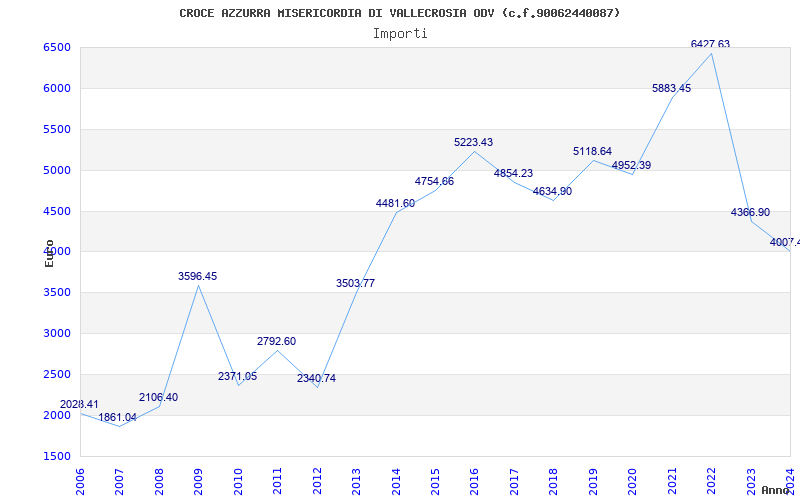
Task: Click the 2014 year label
Action: point(395,481)
